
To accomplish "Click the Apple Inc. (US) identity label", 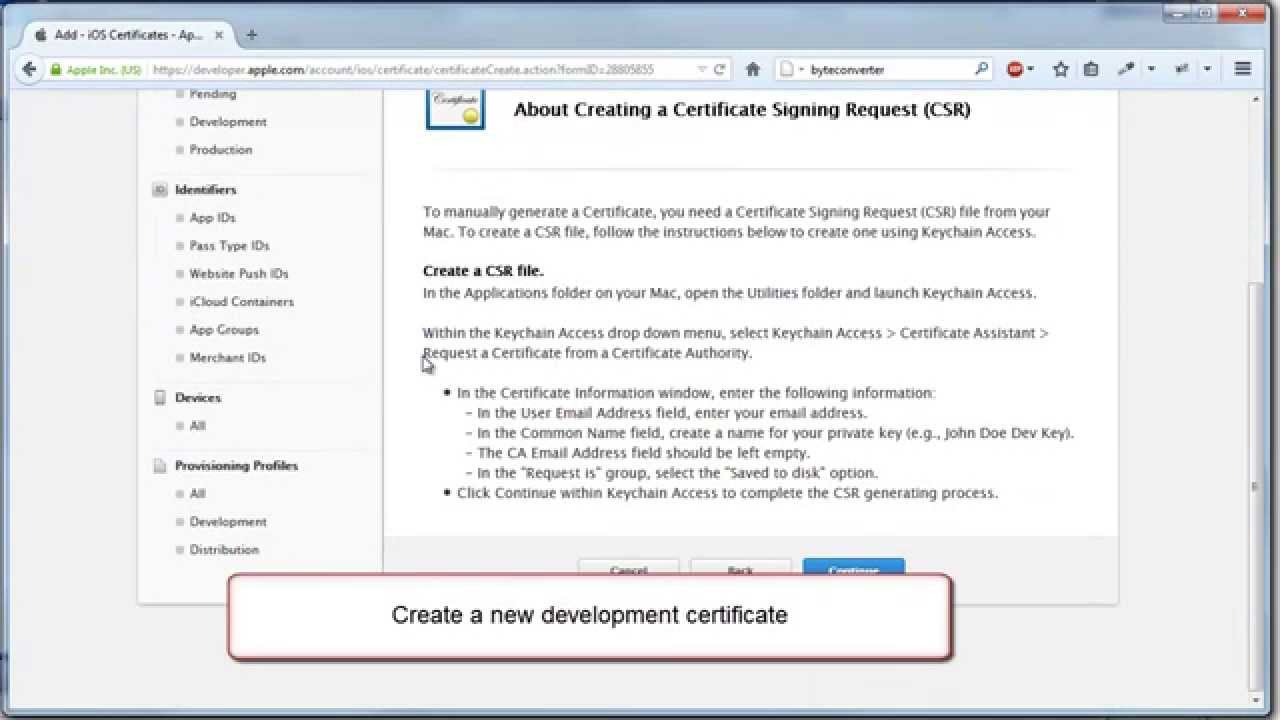I will point(104,70).
